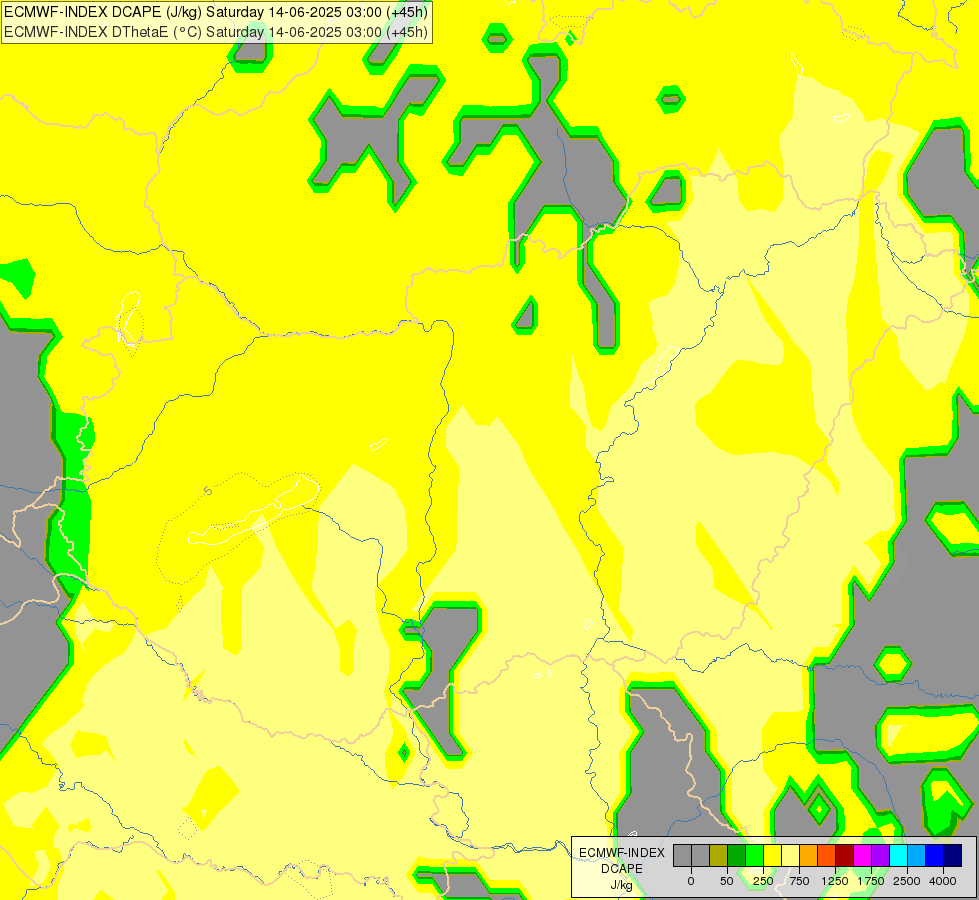This screenshot has width=979, height=900.
Task: Pick the sky blue legend swatch
Action: click(x=917, y=856)
